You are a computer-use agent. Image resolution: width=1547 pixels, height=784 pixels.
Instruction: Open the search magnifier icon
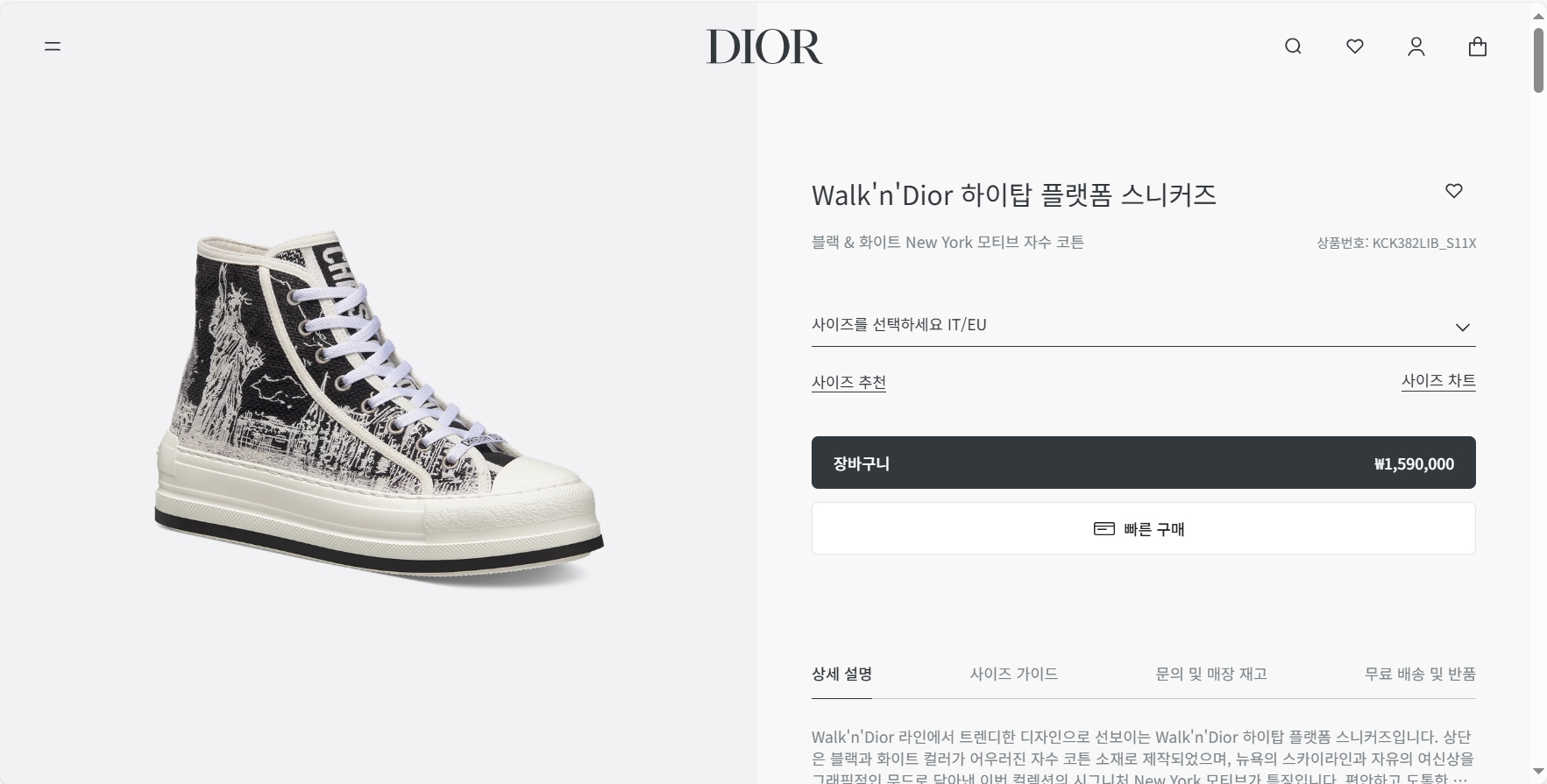coord(1293,46)
